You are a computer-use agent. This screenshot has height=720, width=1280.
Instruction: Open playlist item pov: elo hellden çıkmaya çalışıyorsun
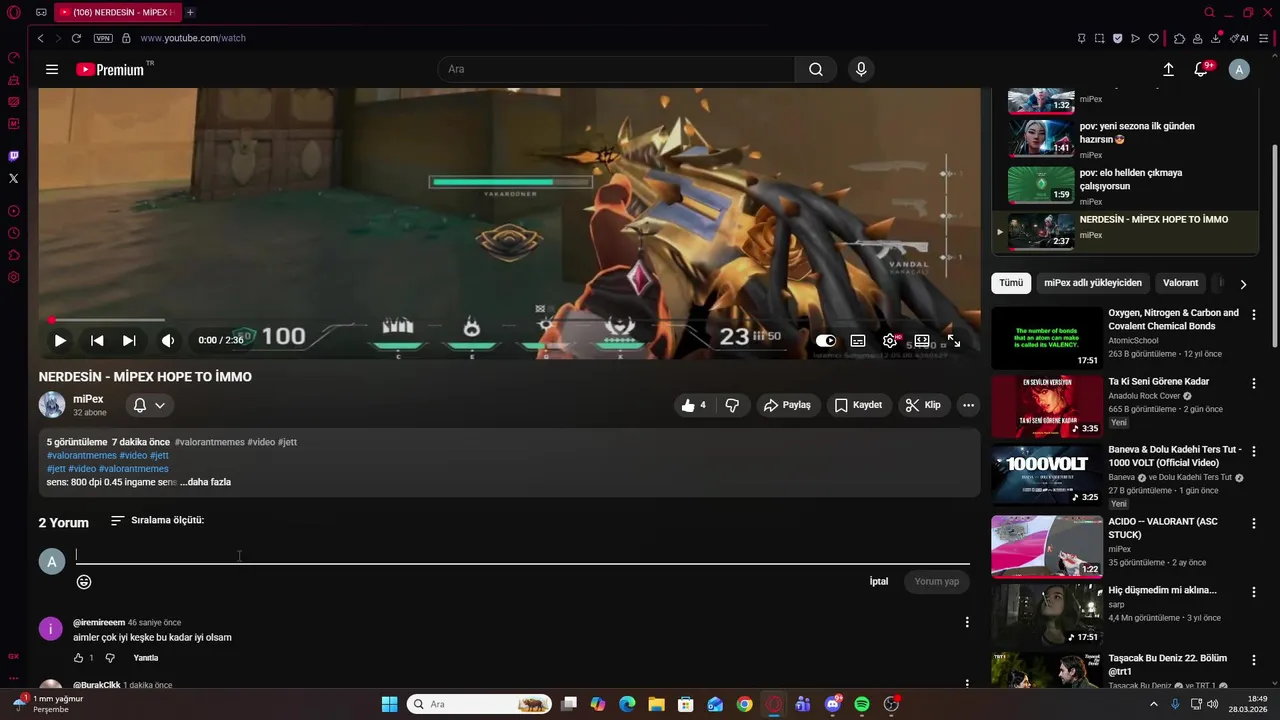click(1125, 186)
